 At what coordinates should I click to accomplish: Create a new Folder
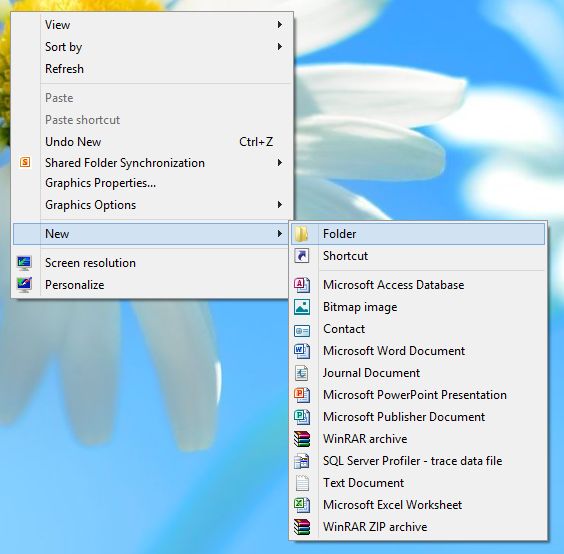click(418, 234)
